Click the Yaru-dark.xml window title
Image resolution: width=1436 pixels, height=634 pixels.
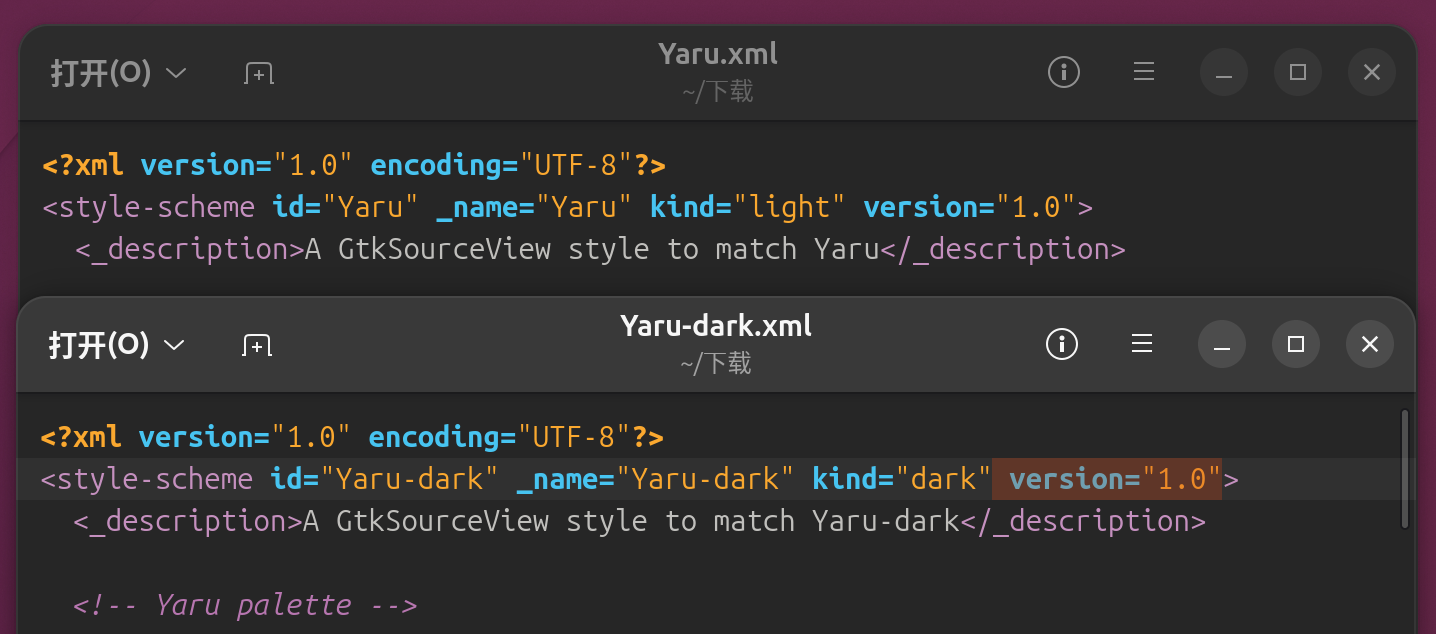716,326
